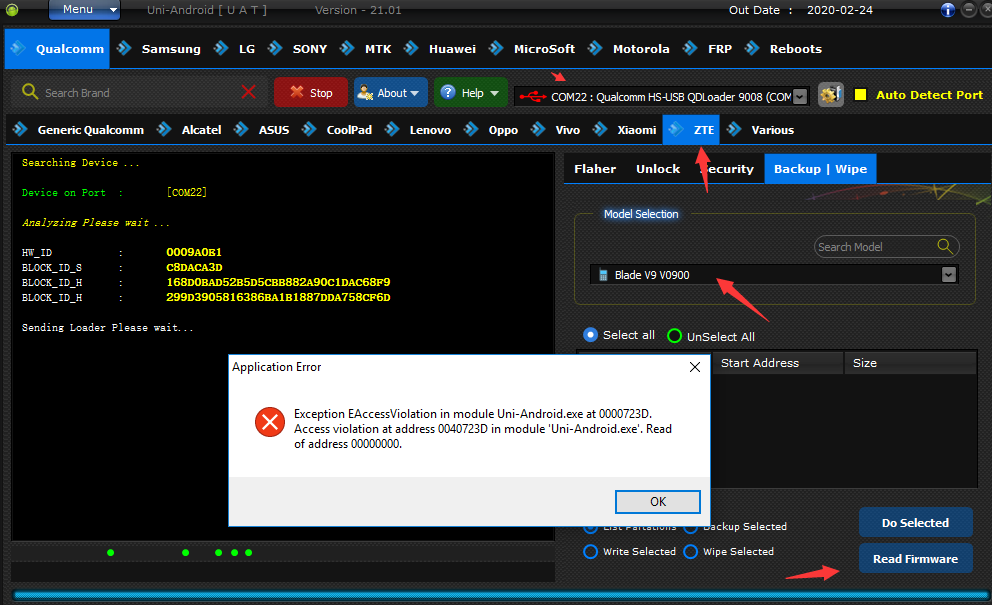Select the Backup Selected radio option
The height and width of the screenshot is (605, 992).
click(690, 527)
